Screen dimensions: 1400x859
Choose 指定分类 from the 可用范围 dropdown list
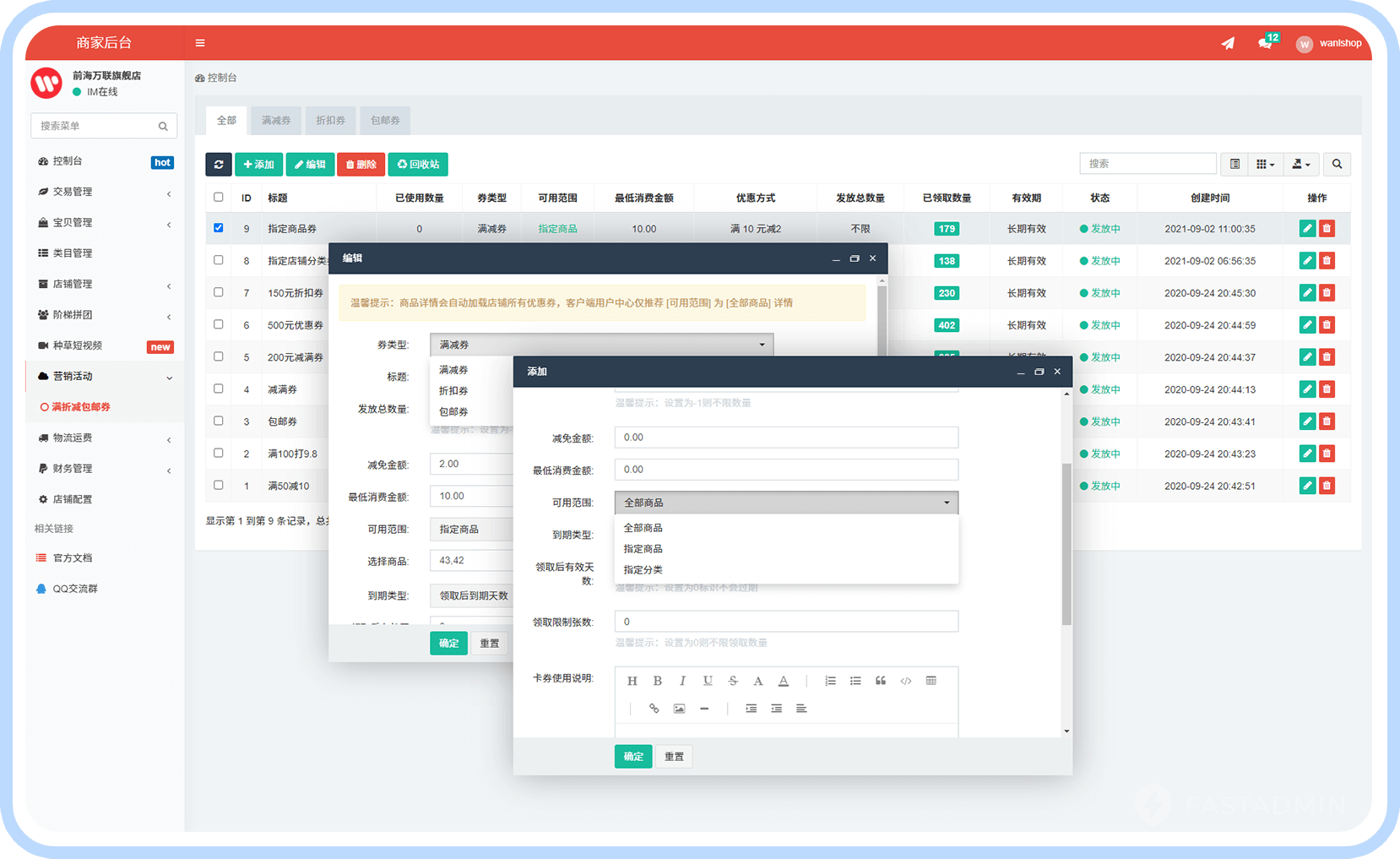[643, 570]
